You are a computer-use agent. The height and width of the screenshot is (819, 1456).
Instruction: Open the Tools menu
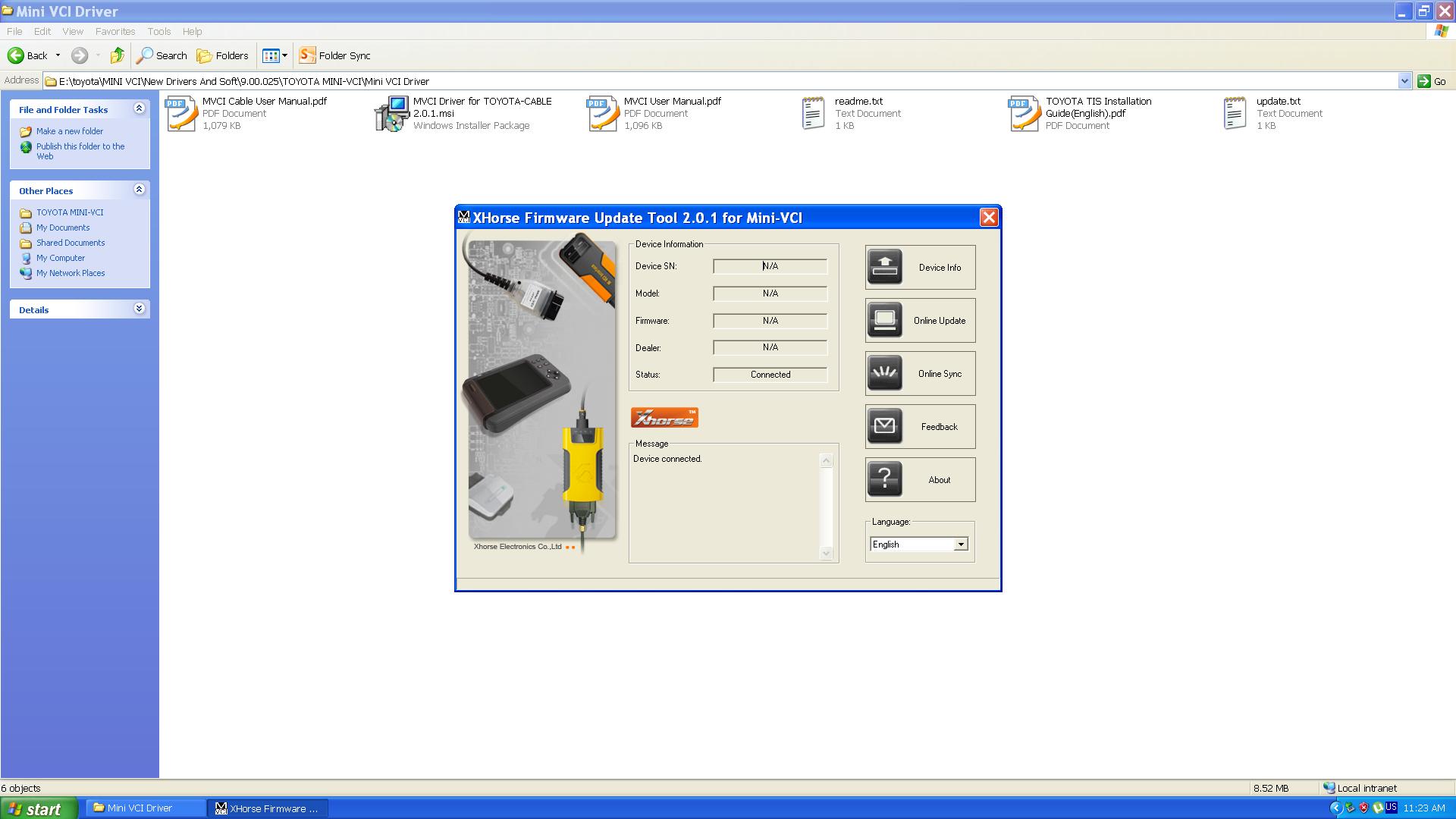pos(158,31)
